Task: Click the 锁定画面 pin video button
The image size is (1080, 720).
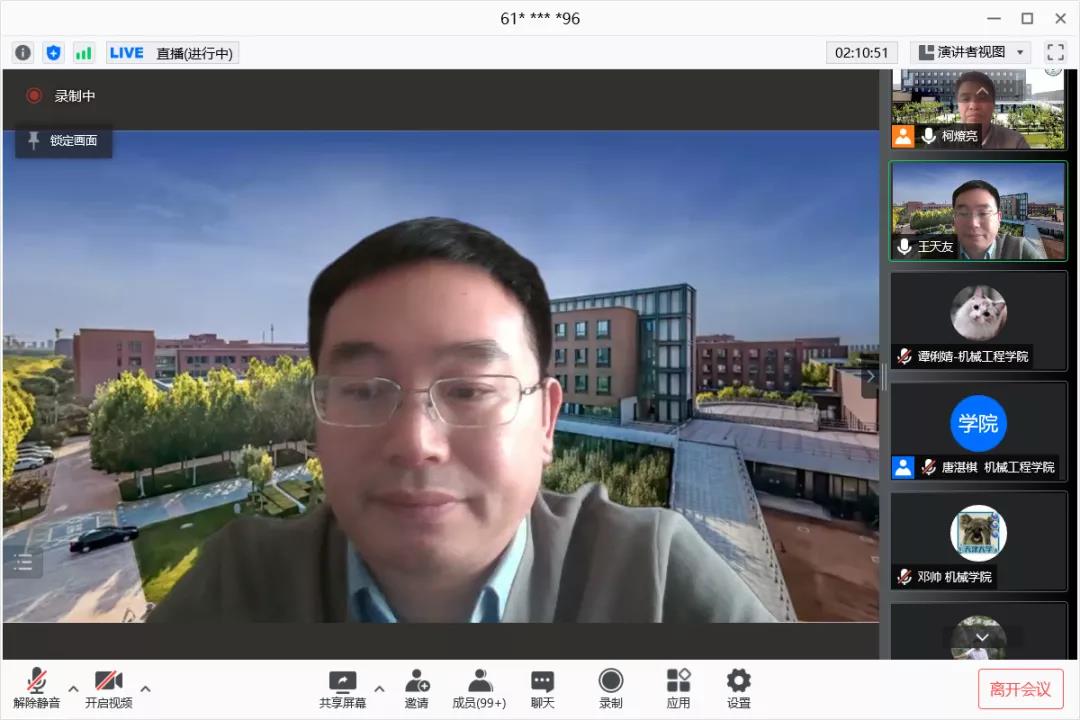Action: tap(64, 141)
